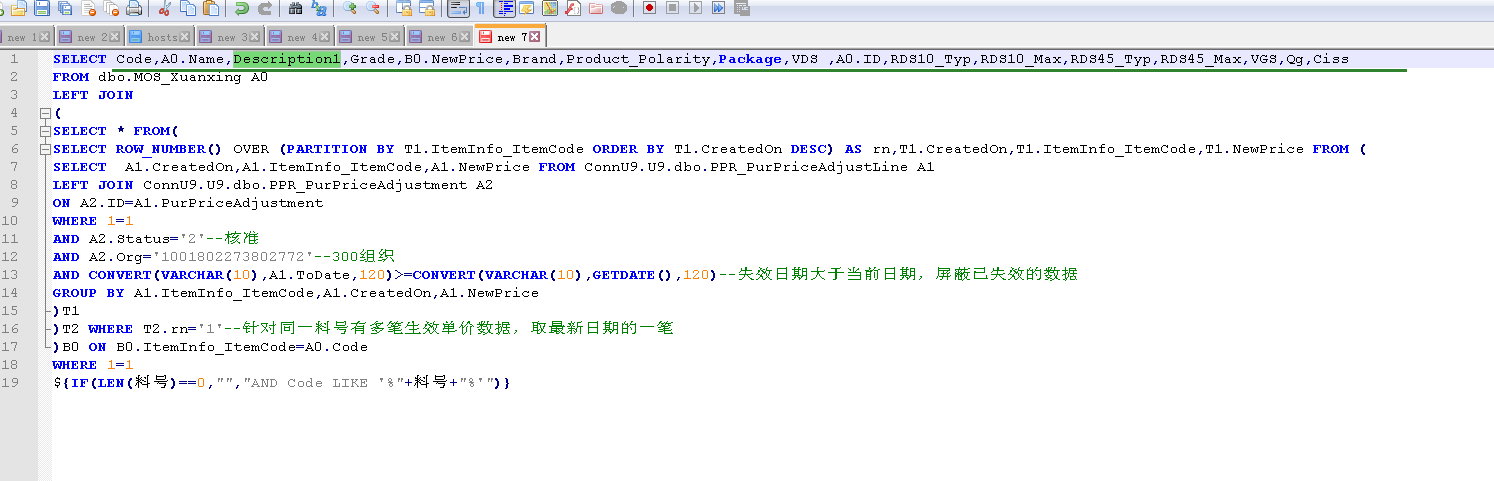The width and height of the screenshot is (1494, 481).
Task: Start macro recording with red dot icon
Action: tap(649, 8)
